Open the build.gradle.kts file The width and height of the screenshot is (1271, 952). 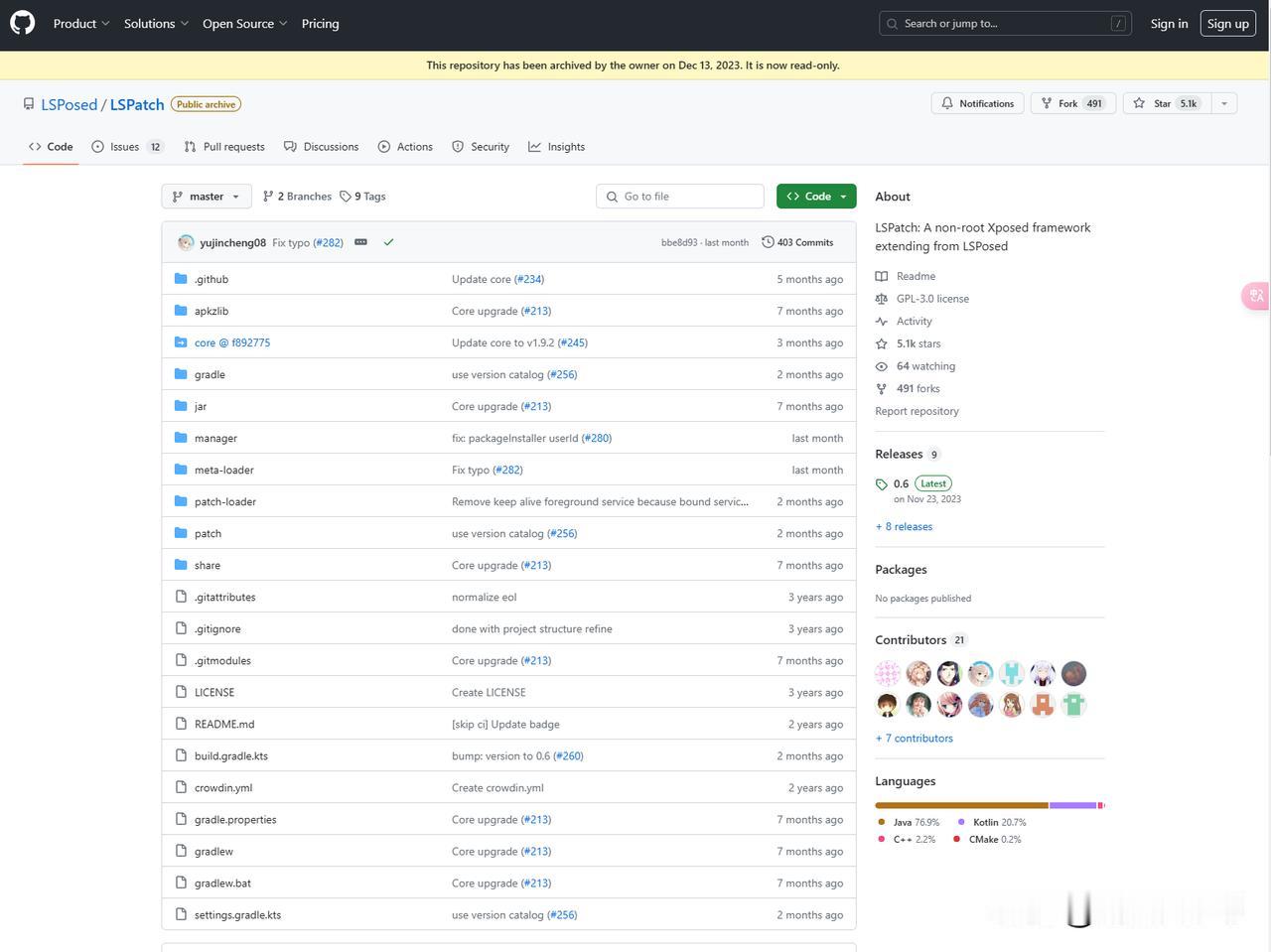click(x=231, y=755)
